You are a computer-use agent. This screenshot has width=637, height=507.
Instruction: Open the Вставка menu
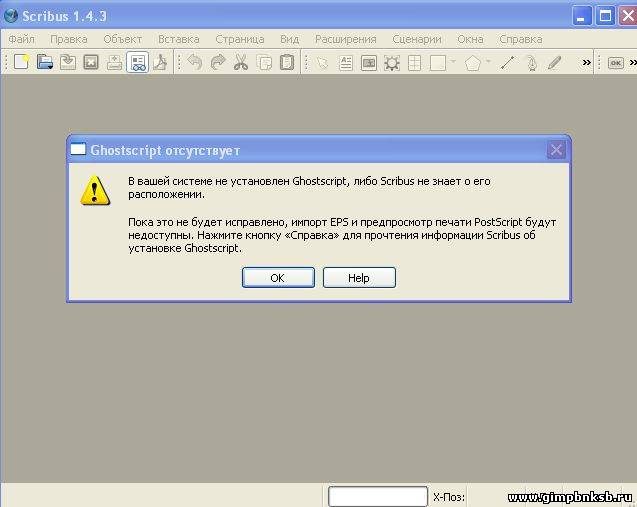click(x=179, y=39)
